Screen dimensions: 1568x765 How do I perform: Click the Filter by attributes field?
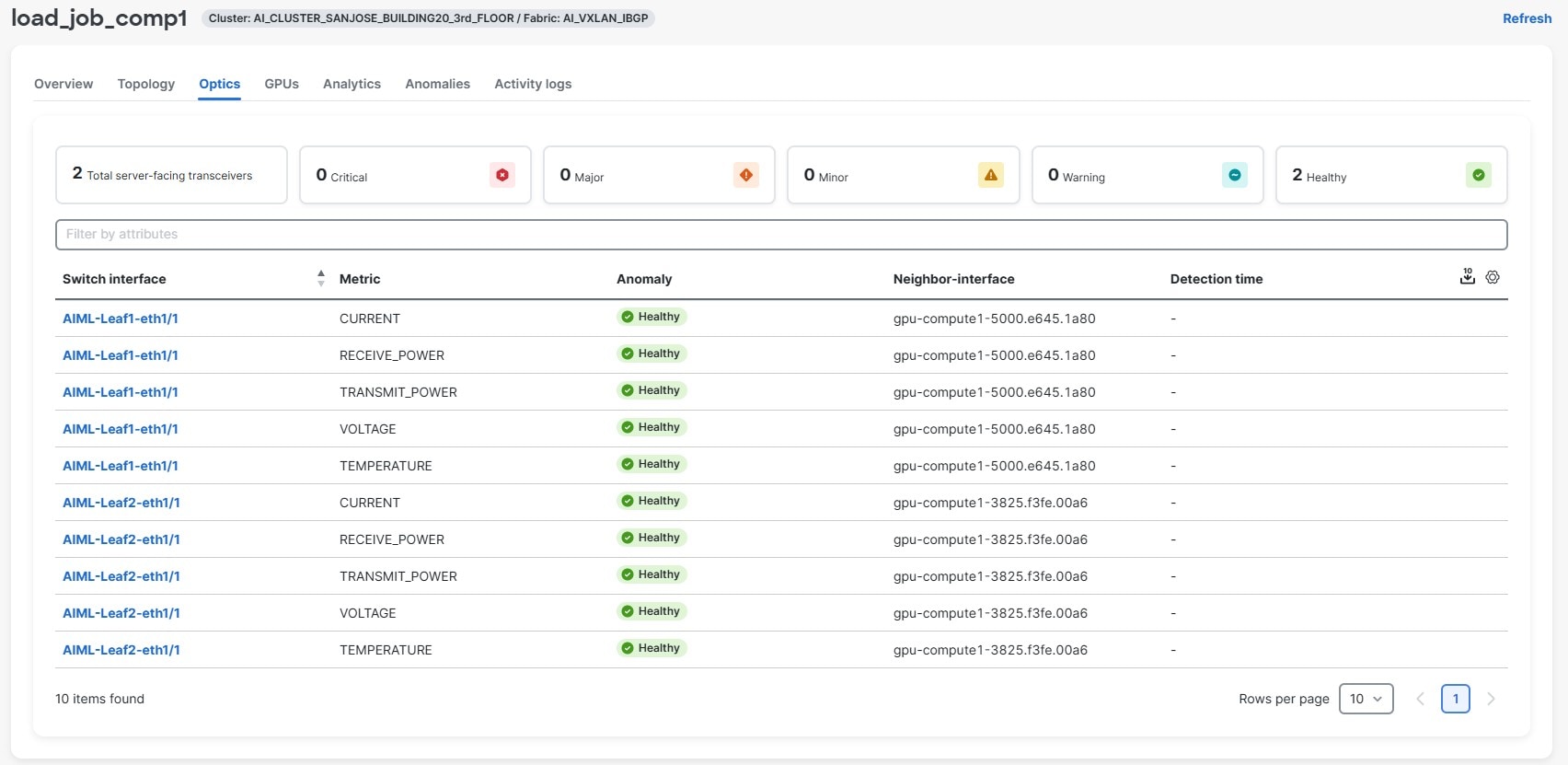click(x=780, y=234)
